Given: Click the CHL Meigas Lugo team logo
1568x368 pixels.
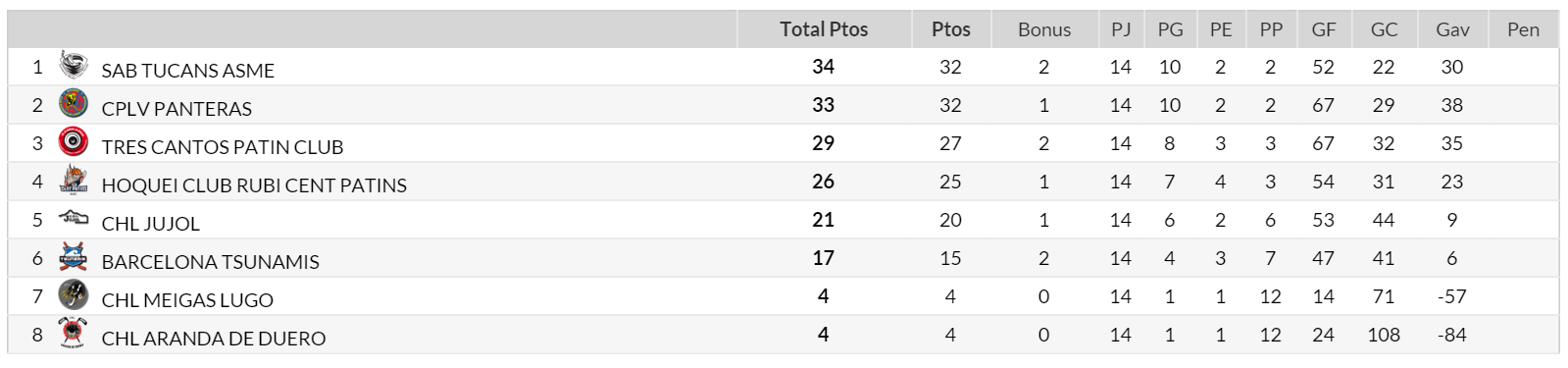Looking at the screenshot, I should click(x=74, y=294).
